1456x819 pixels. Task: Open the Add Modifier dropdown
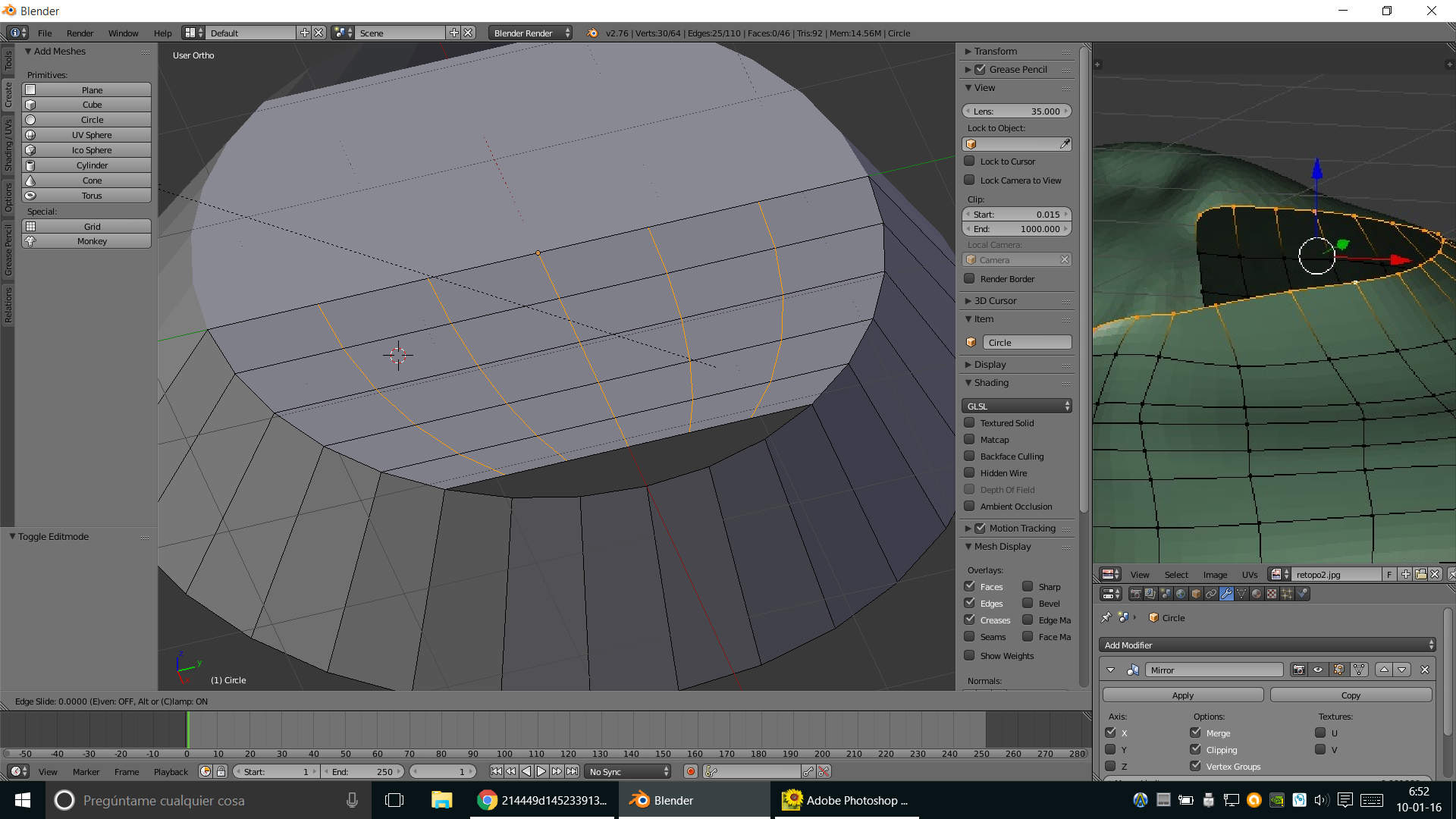coord(1266,645)
